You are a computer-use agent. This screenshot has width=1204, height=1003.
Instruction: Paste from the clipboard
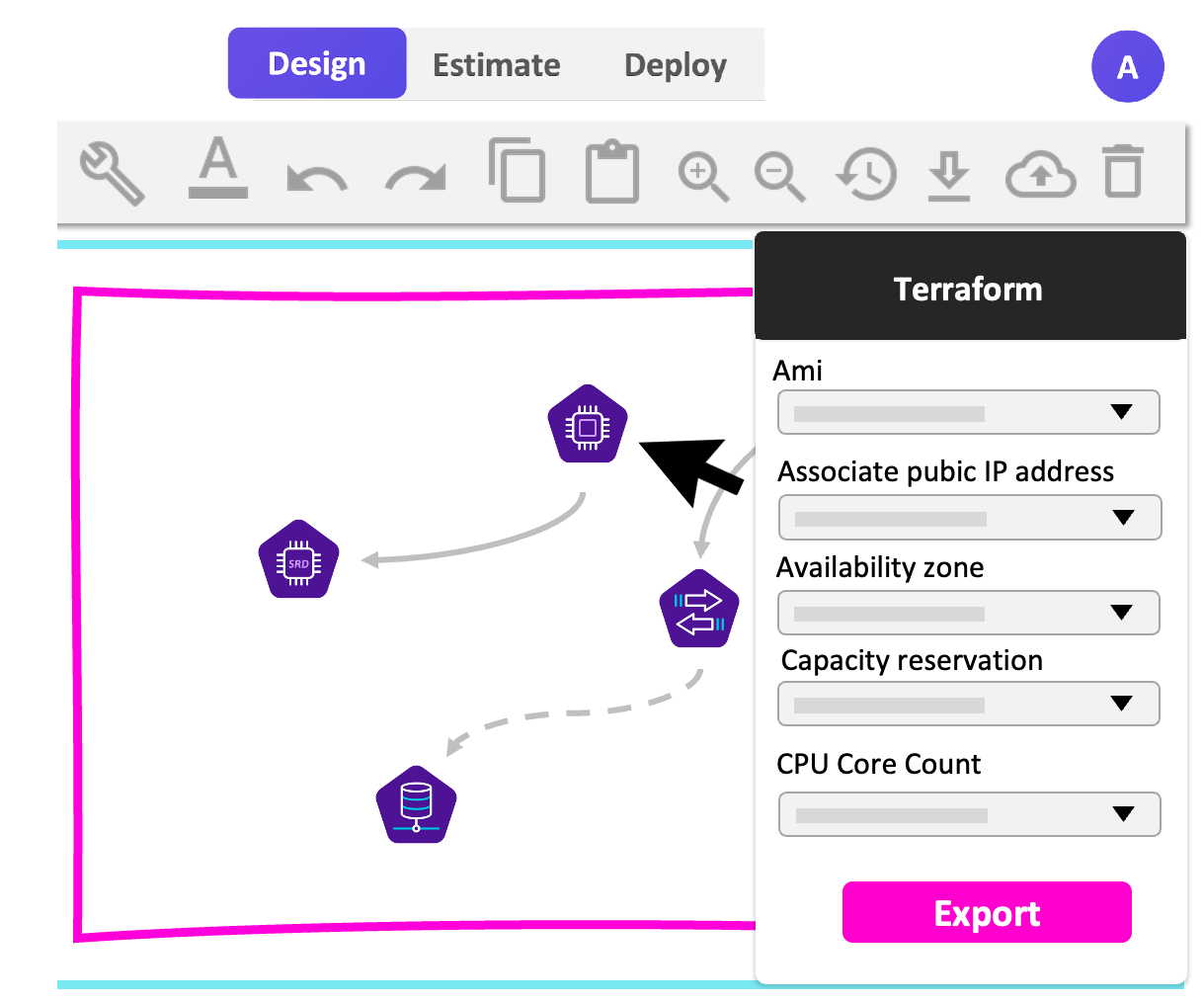tap(610, 171)
